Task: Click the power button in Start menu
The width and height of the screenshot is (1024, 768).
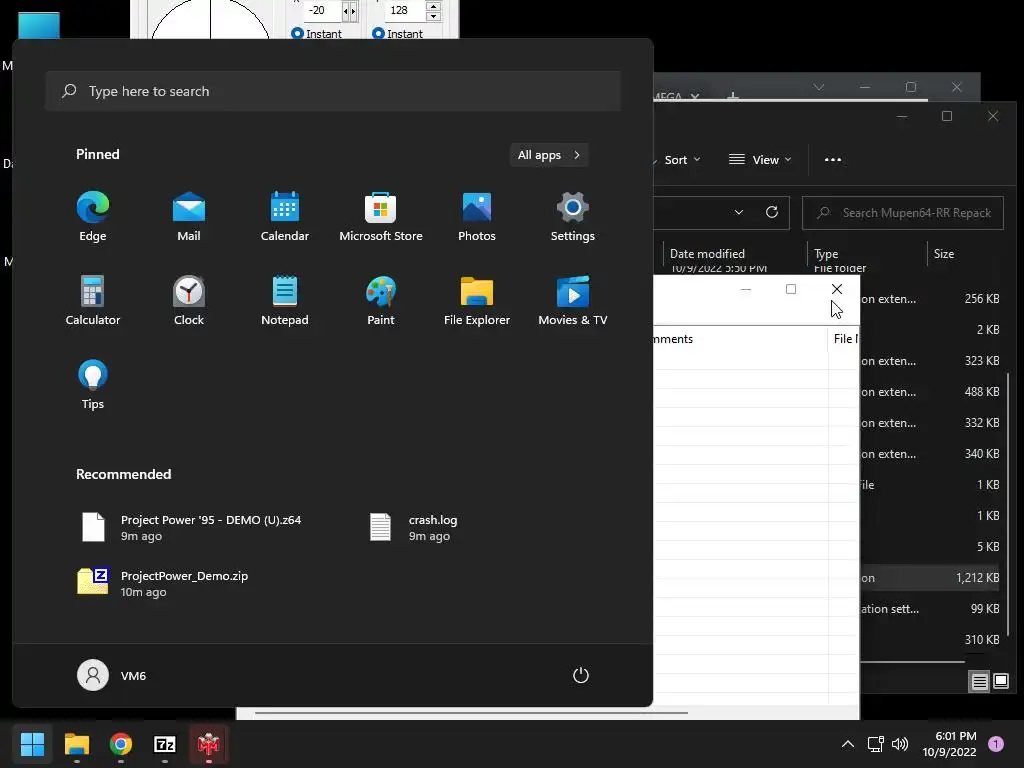Action: click(581, 675)
